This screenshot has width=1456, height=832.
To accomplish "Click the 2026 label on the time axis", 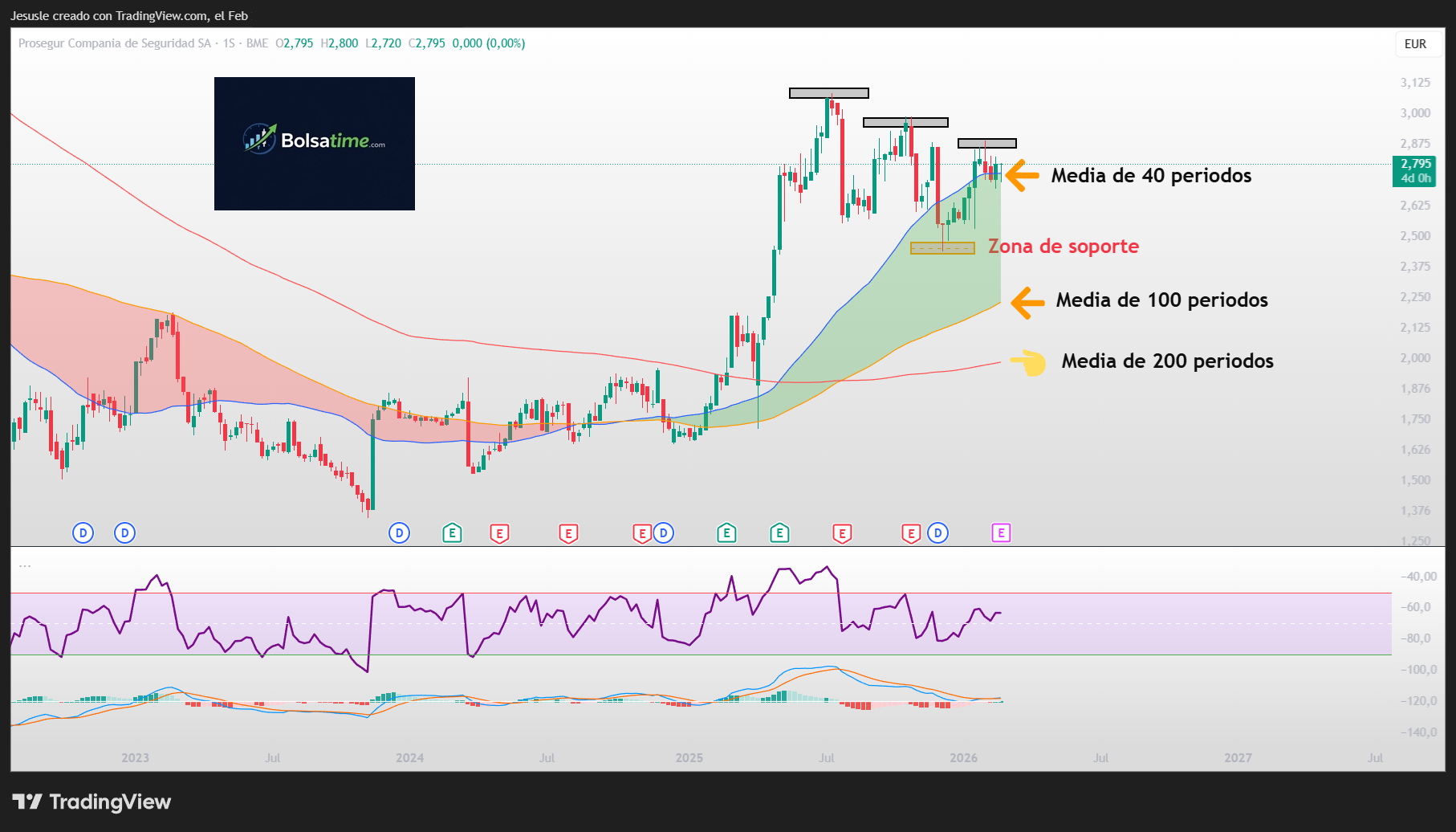I will (963, 757).
